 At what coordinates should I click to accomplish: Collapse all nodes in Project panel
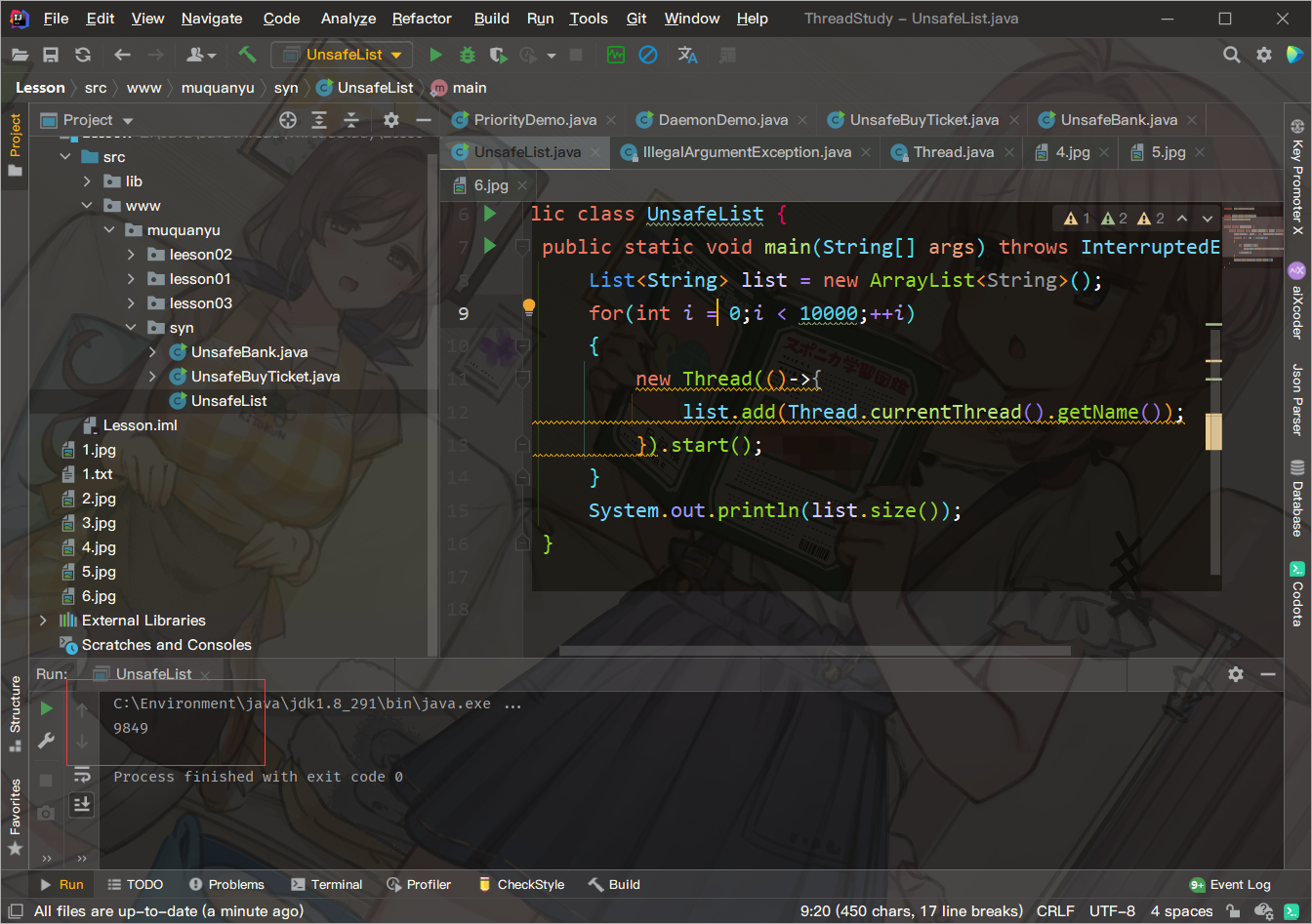pyautogui.click(x=351, y=120)
